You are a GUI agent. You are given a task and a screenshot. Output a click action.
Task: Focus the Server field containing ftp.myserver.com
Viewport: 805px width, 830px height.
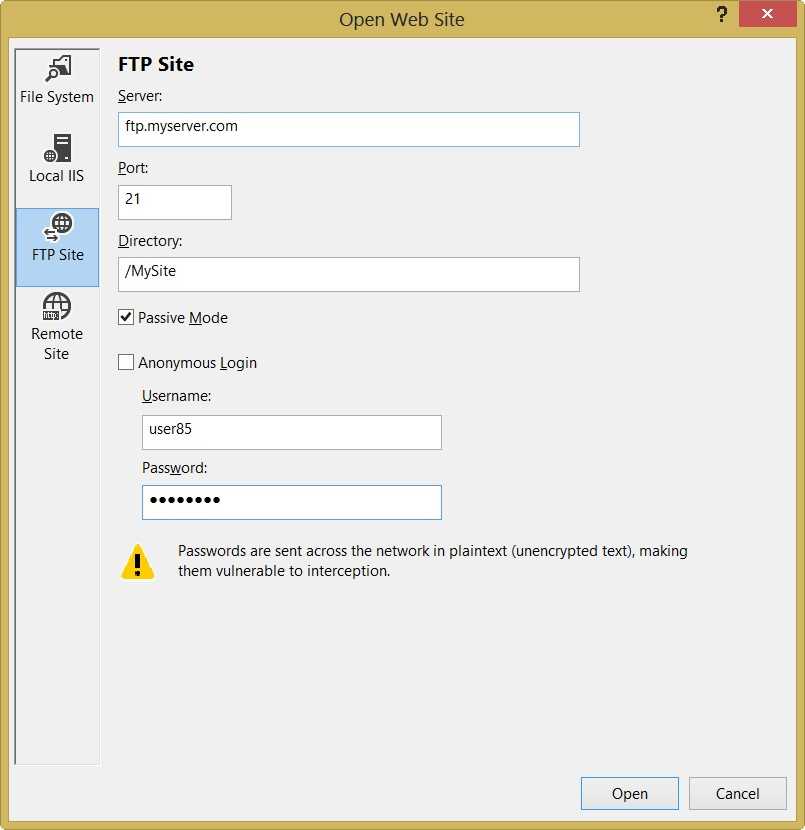pyautogui.click(x=348, y=129)
